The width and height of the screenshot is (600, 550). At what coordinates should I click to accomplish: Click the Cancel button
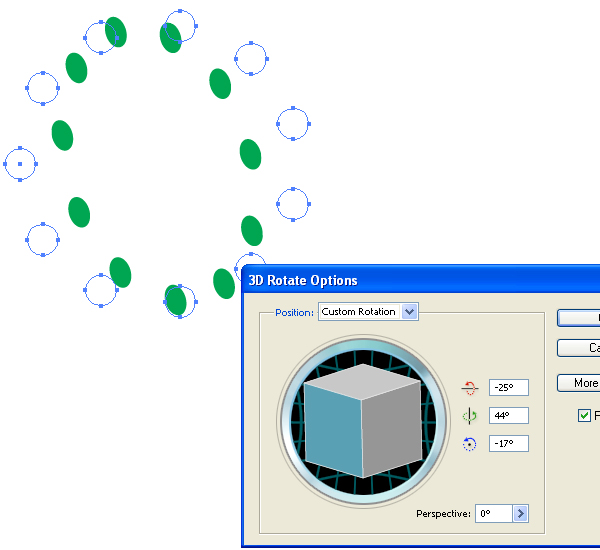coord(579,348)
